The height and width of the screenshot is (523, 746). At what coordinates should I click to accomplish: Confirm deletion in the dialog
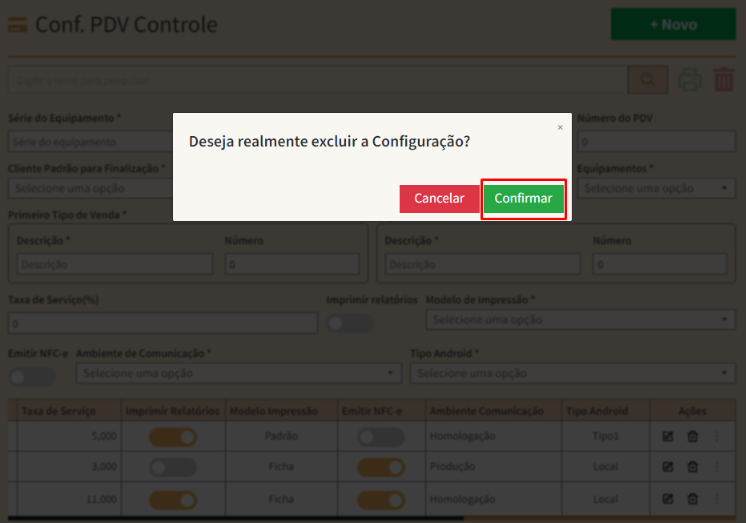pos(523,198)
